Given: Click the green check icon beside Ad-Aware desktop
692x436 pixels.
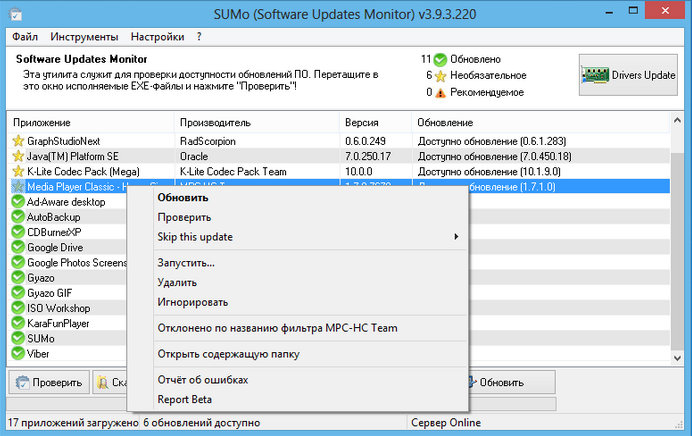Looking at the screenshot, I should point(18,202).
